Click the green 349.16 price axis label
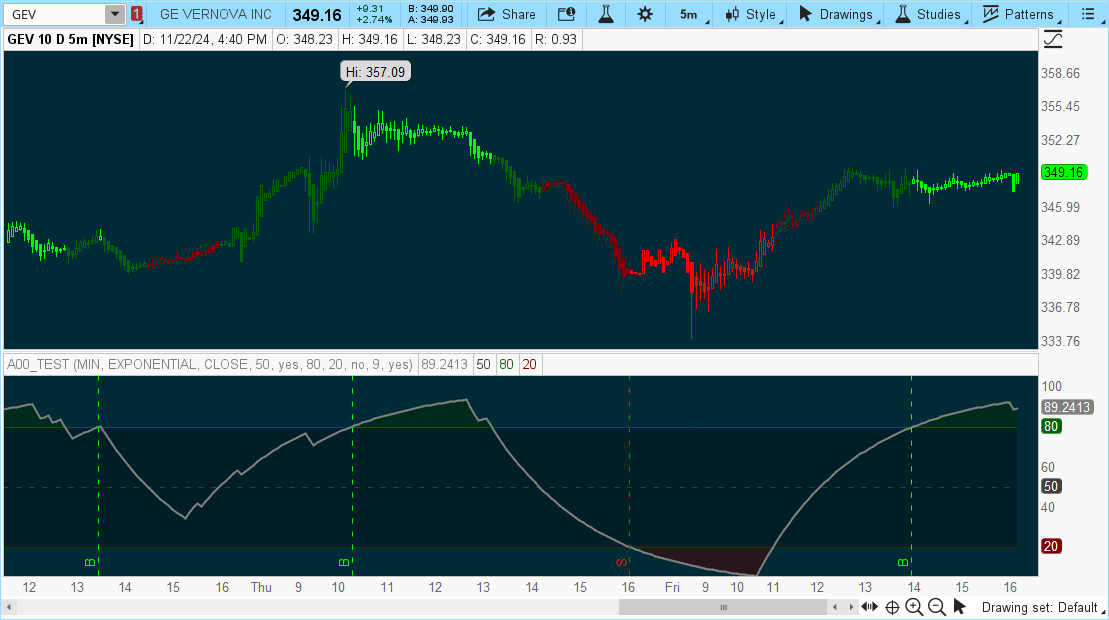Screen dimensions: 1109x620 1064,172
